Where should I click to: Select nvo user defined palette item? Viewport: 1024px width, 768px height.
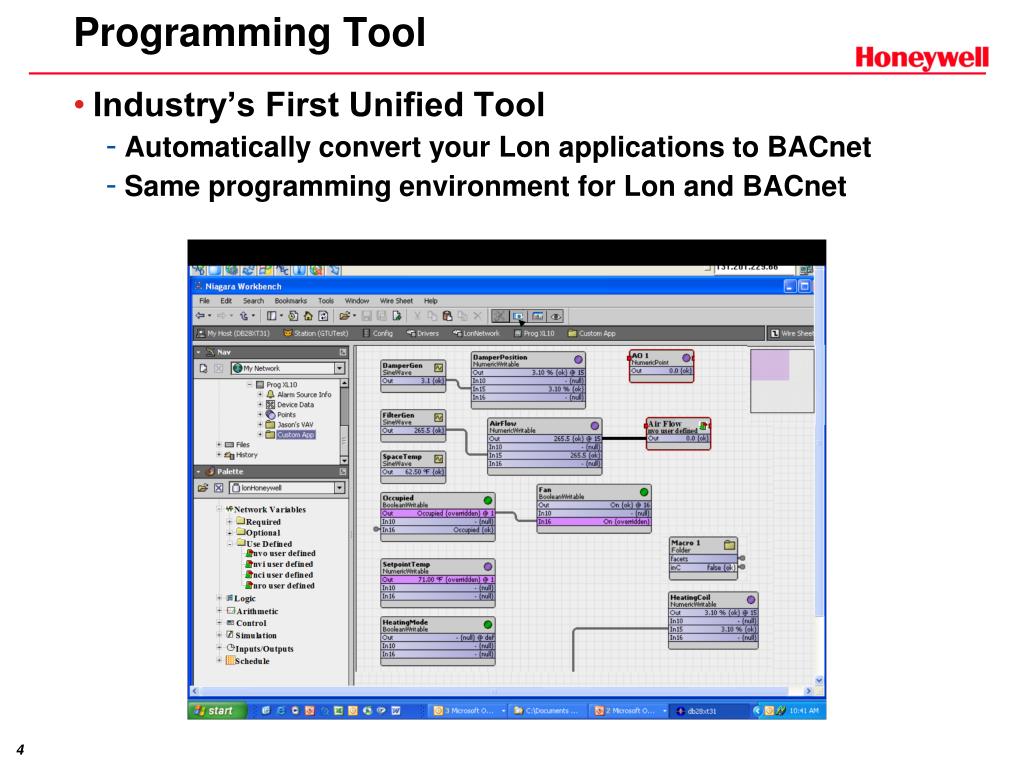click(280, 553)
